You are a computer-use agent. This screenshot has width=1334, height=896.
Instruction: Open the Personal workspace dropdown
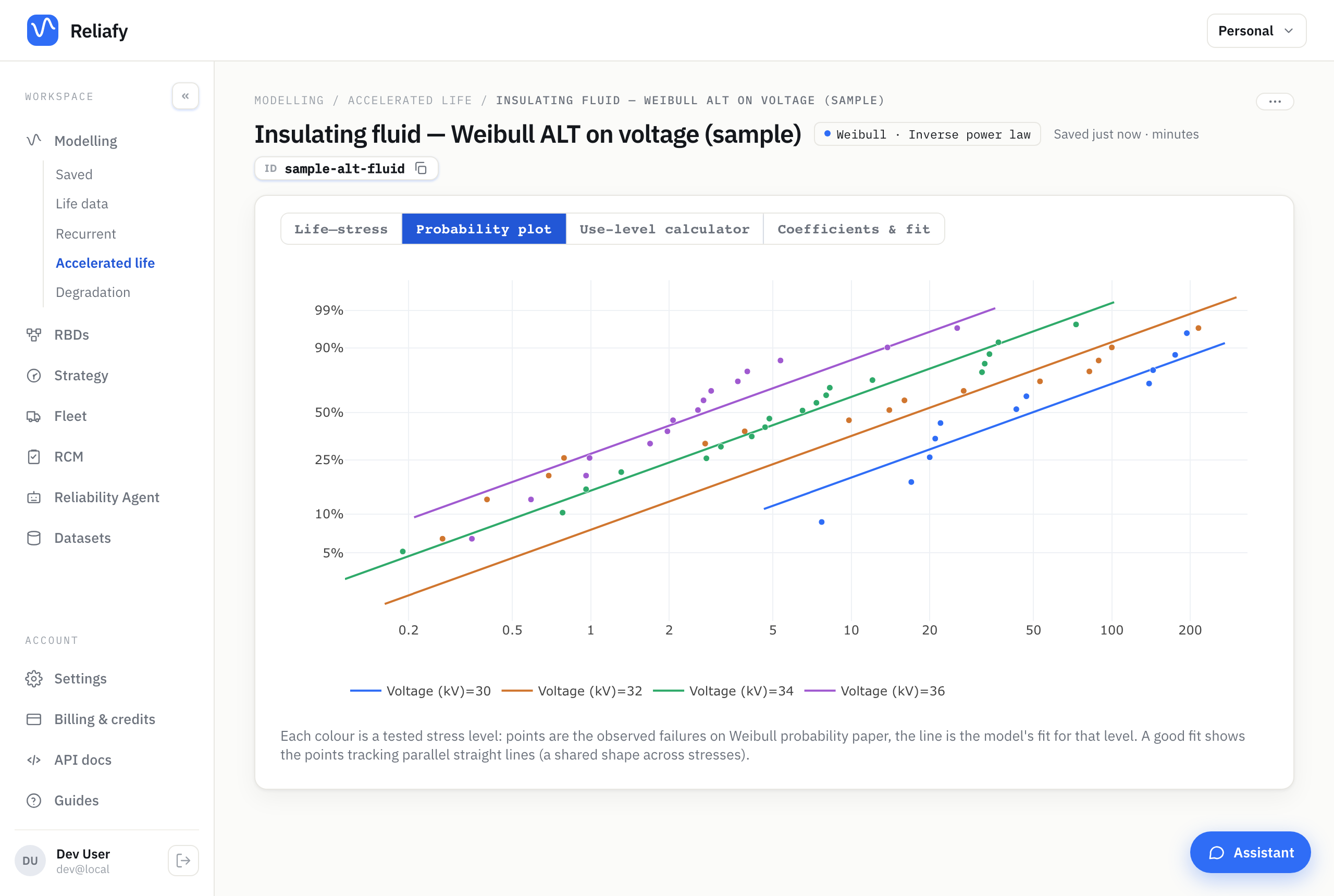[x=1256, y=31]
